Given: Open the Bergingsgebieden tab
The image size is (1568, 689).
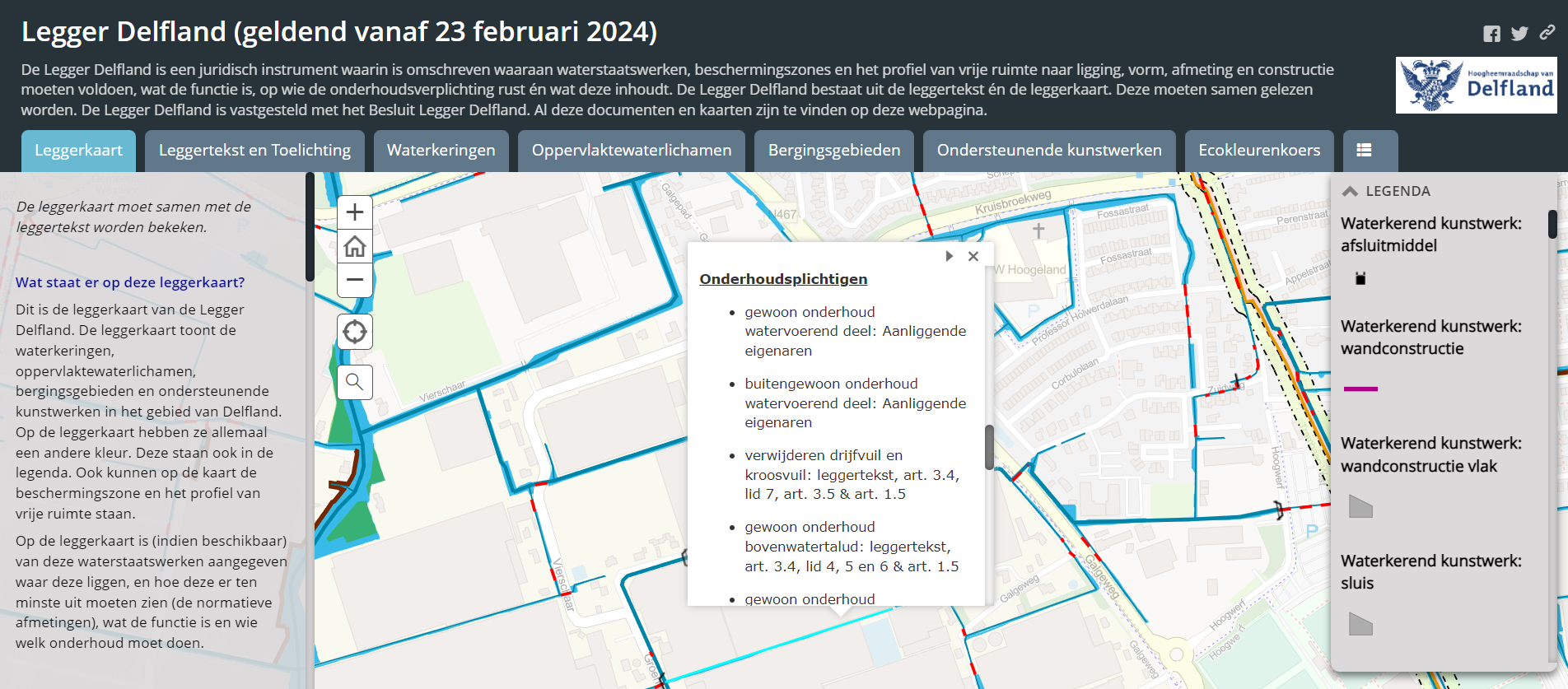Looking at the screenshot, I should pos(834,151).
